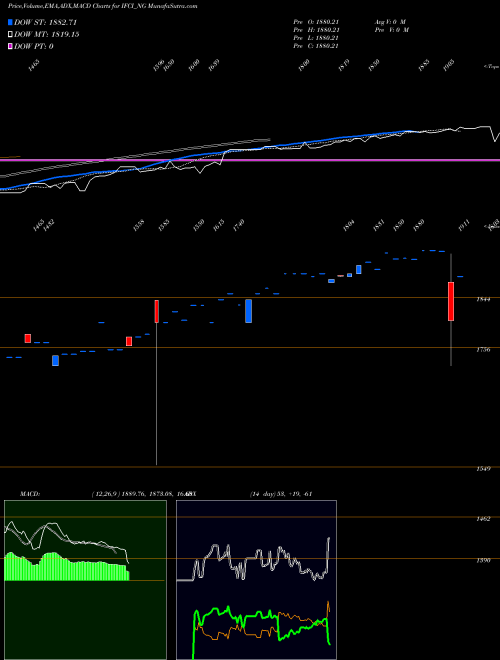Click the 'Pre V: 0 M' volume text
The image size is (500, 660).
391,30
